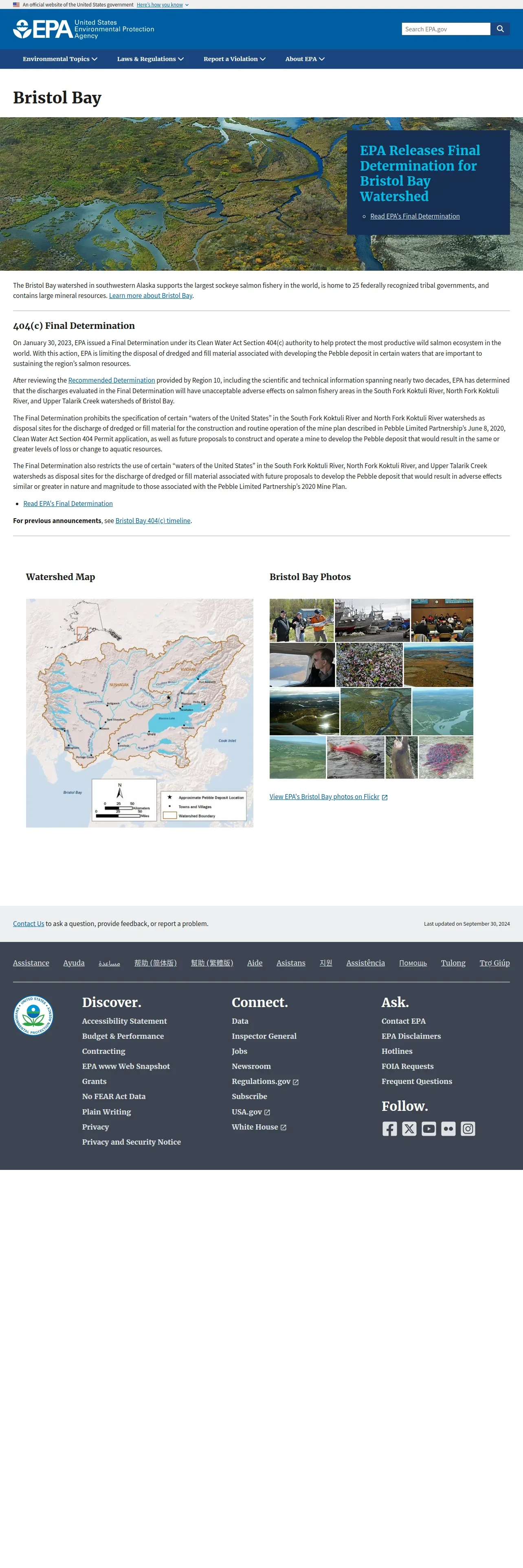Open Instagram icon under Follow

tap(468, 1128)
